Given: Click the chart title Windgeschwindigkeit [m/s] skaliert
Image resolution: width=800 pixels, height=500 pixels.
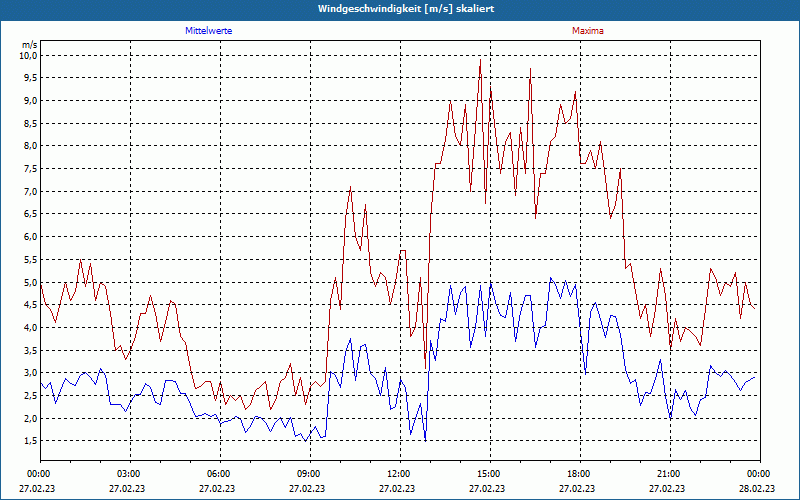Looking at the screenshot, I should 406,9.
